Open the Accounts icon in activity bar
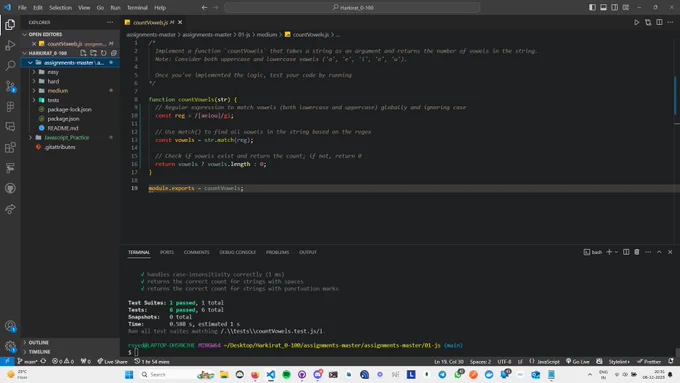The height and width of the screenshot is (383, 680). pos(10,326)
